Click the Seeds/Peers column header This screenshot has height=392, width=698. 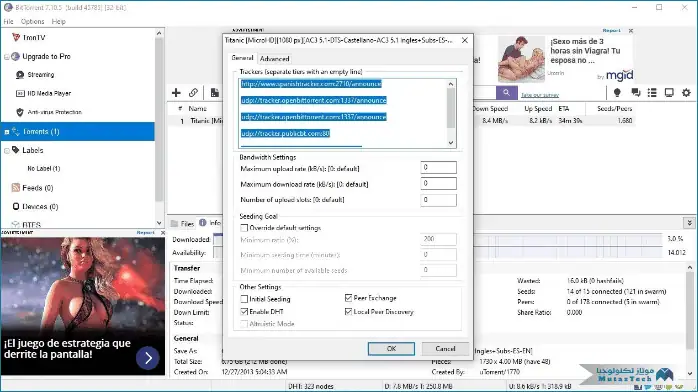[x=614, y=109]
